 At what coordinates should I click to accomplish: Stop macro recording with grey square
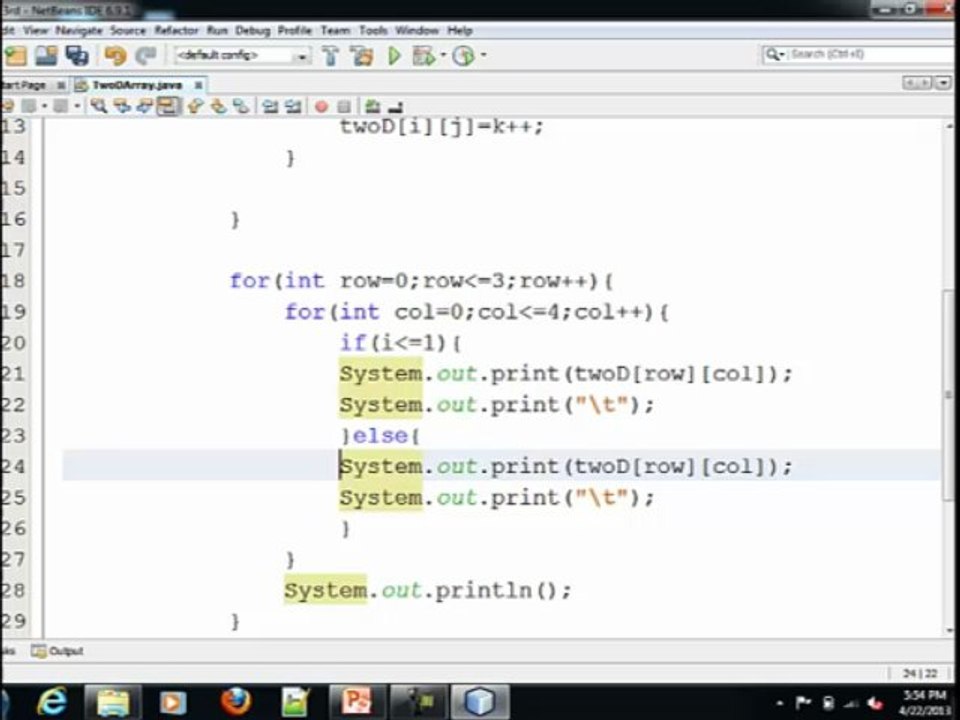pos(344,107)
